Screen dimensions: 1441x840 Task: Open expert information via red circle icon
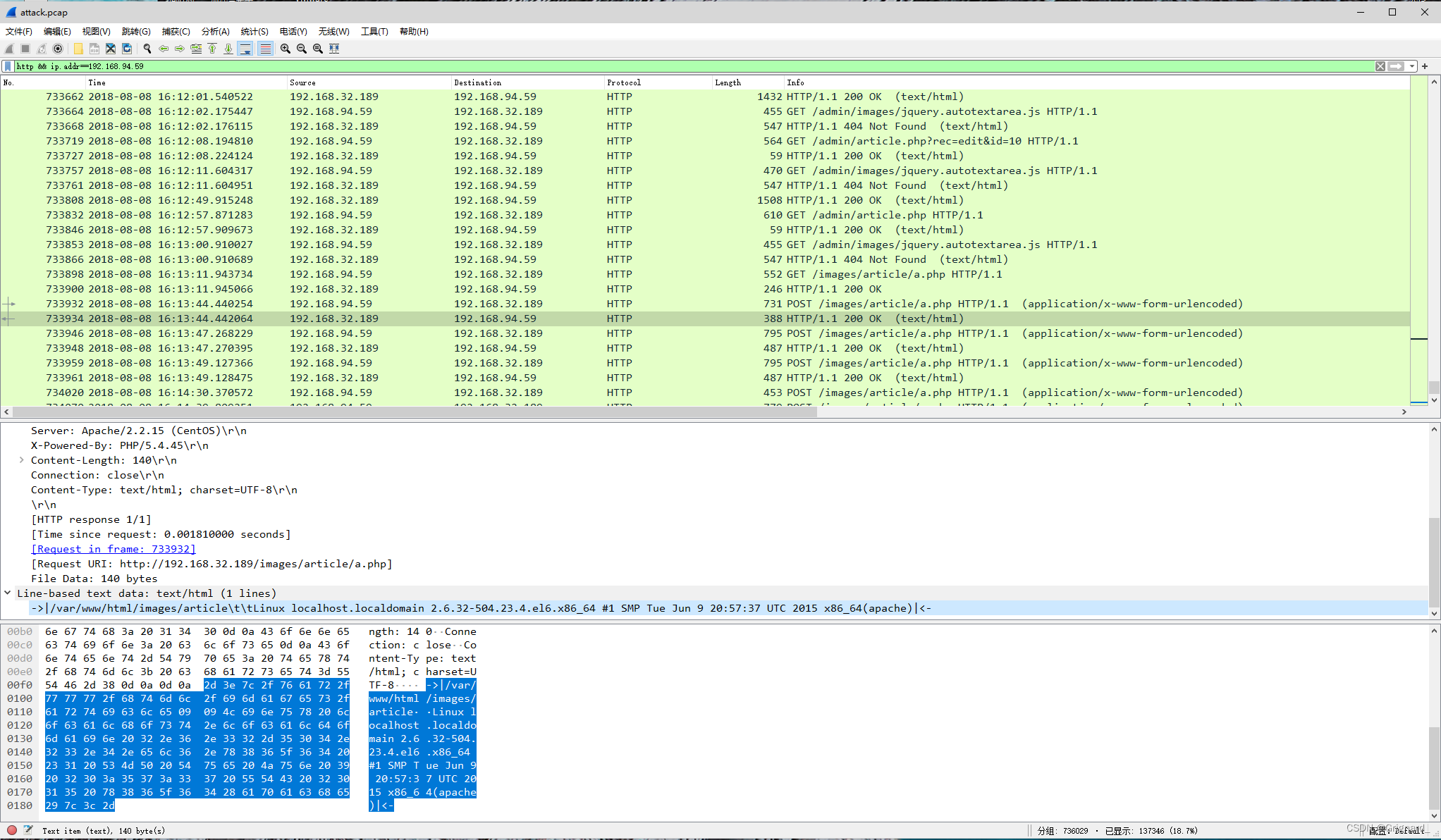coord(12,830)
